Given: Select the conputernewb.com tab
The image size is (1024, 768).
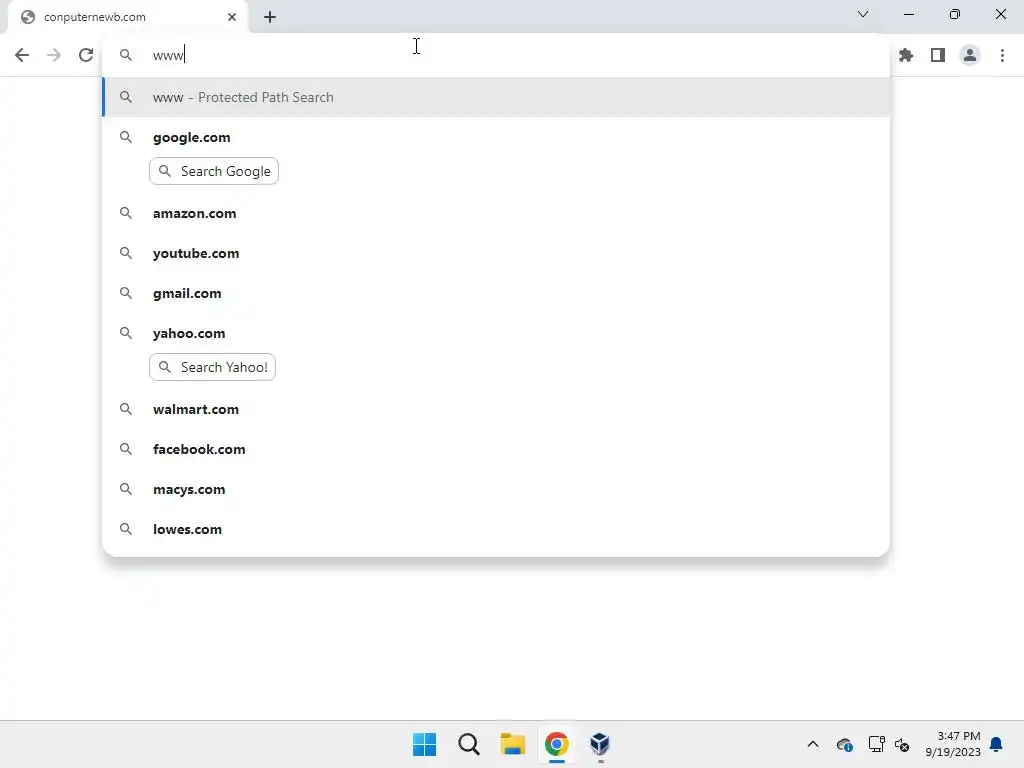Looking at the screenshot, I should click(x=128, y=17).
